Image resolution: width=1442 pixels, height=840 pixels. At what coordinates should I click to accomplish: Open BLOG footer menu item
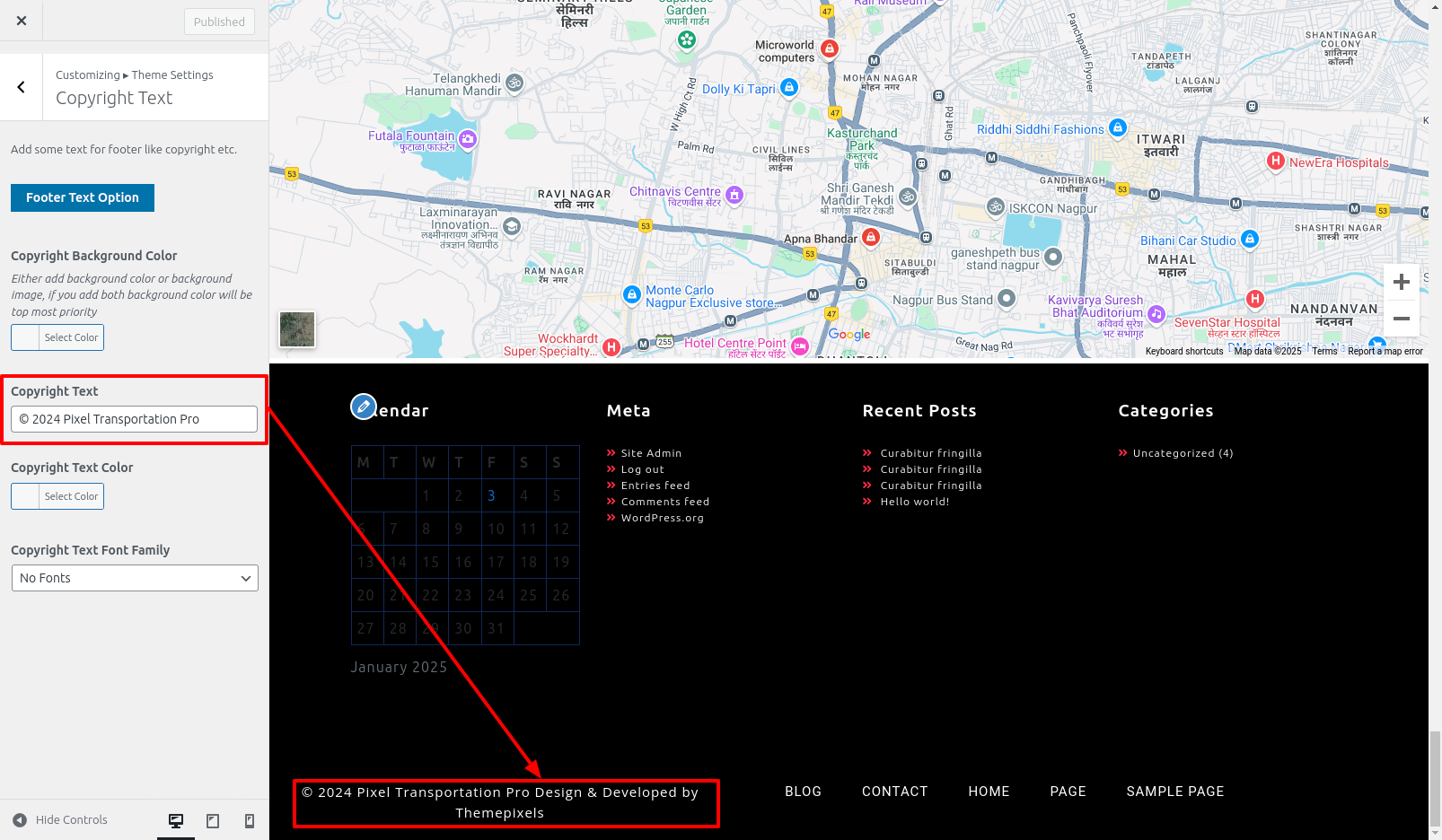pos(803,792)
